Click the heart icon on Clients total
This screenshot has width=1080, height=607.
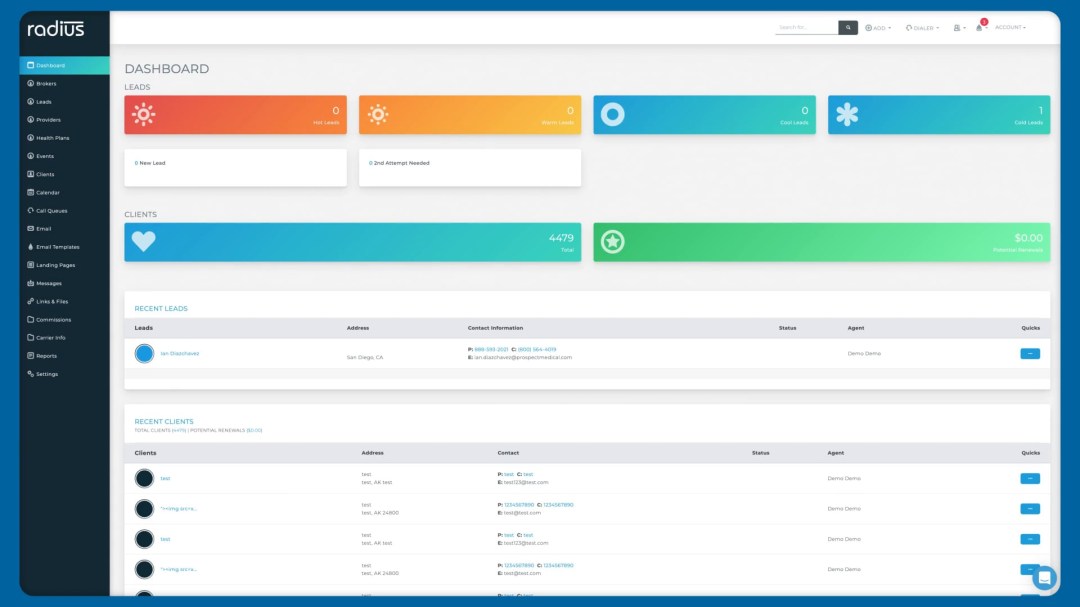click(x=143, y=241)
